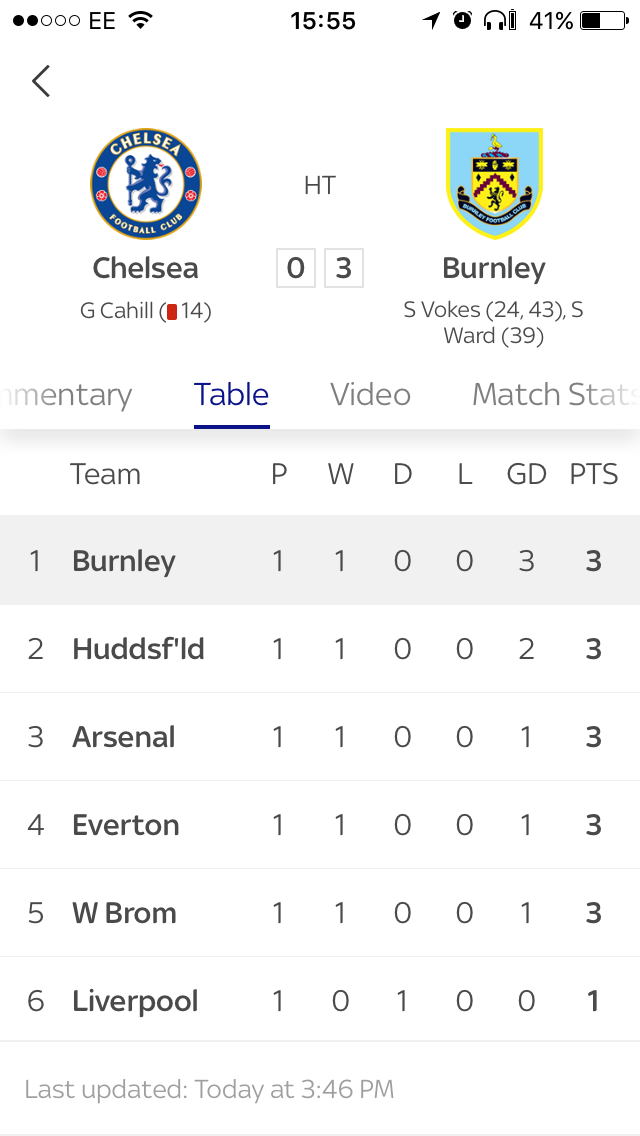
Task: Switch to the Video tab
Action: click(x=370, y=395)
